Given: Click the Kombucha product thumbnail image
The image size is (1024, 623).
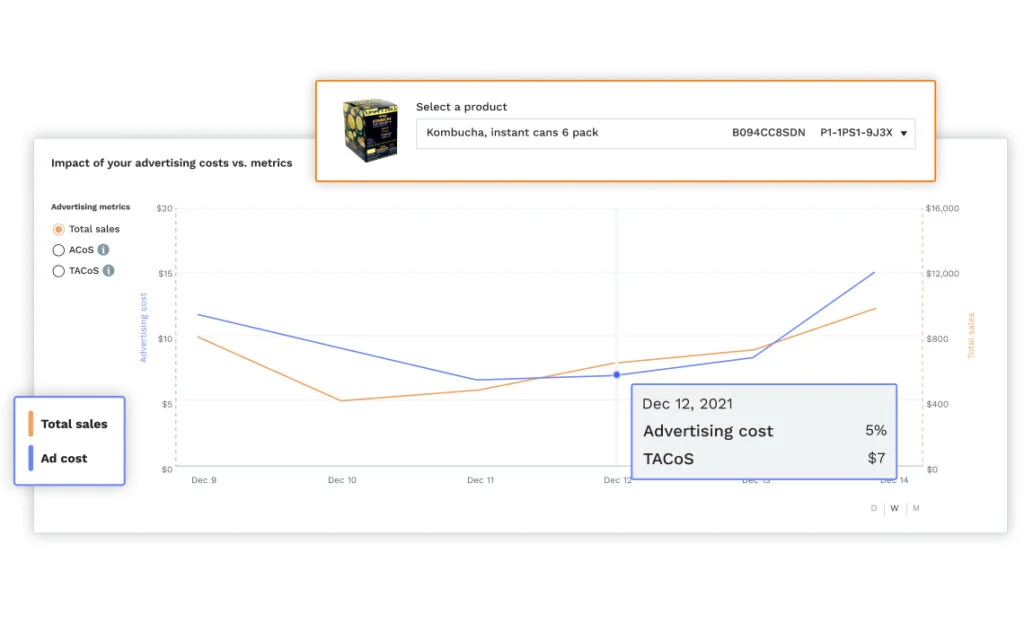Looking at the screenshot, I should coord(370,130).
